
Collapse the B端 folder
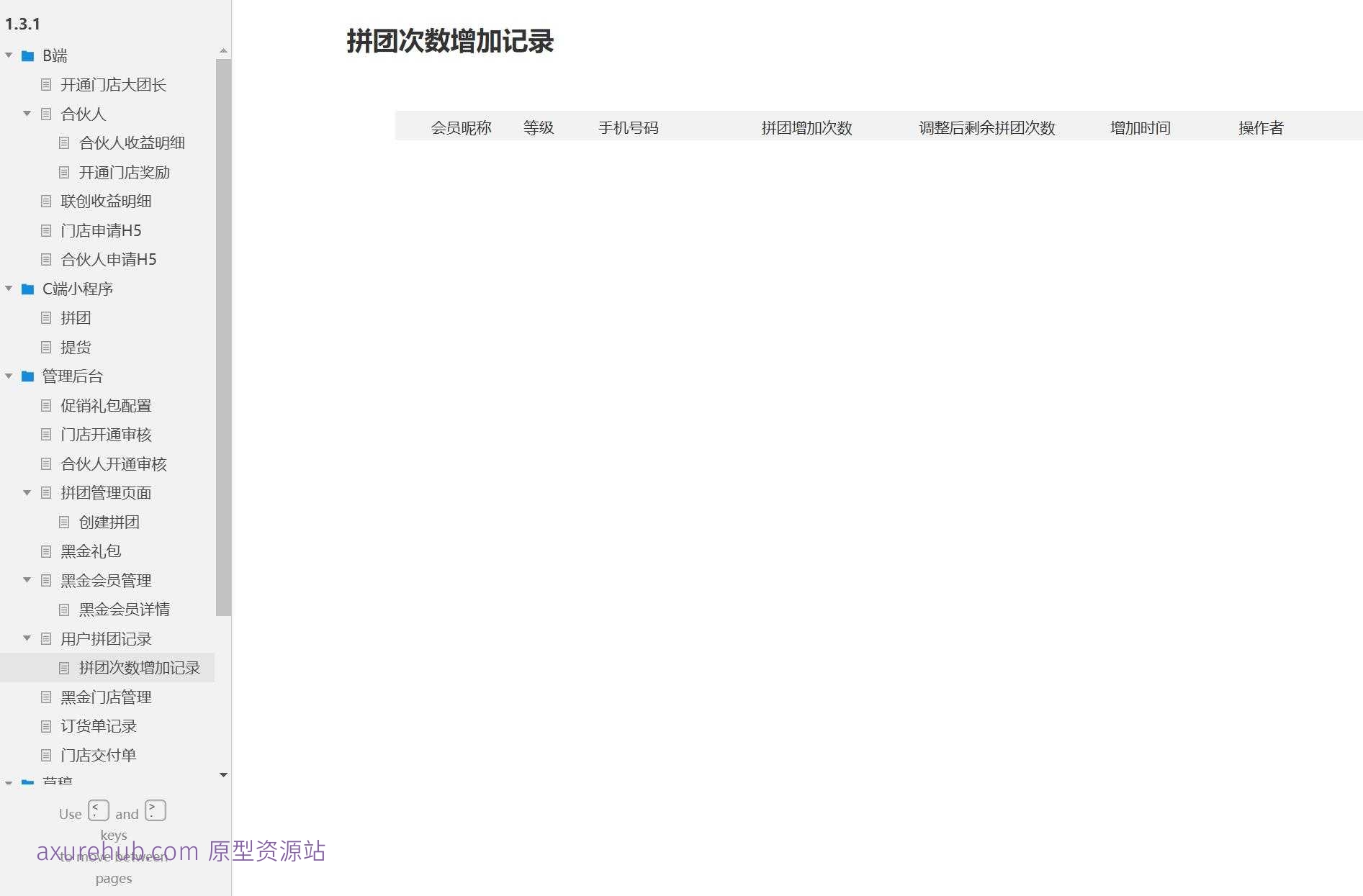9,55
